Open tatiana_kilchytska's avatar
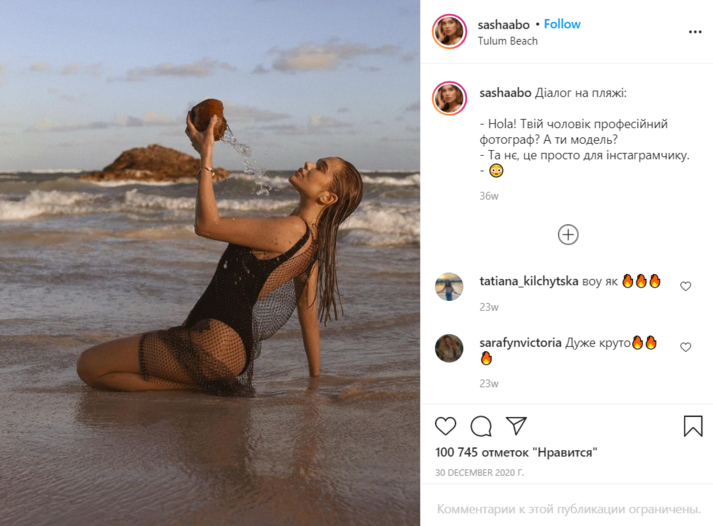 (449, 287)
